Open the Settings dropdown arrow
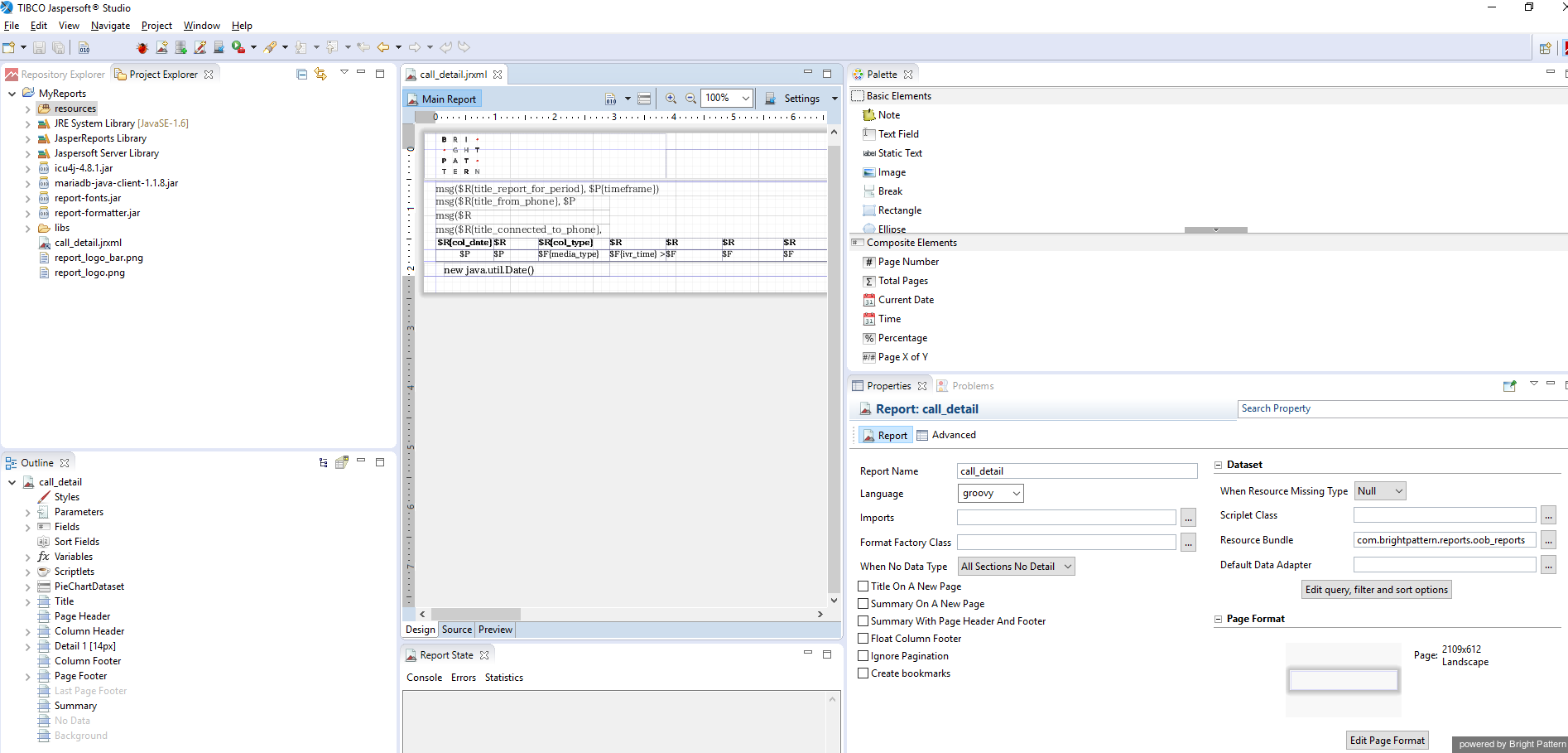The width and height of the screenshot is (1568, 753). coord(835,99)
